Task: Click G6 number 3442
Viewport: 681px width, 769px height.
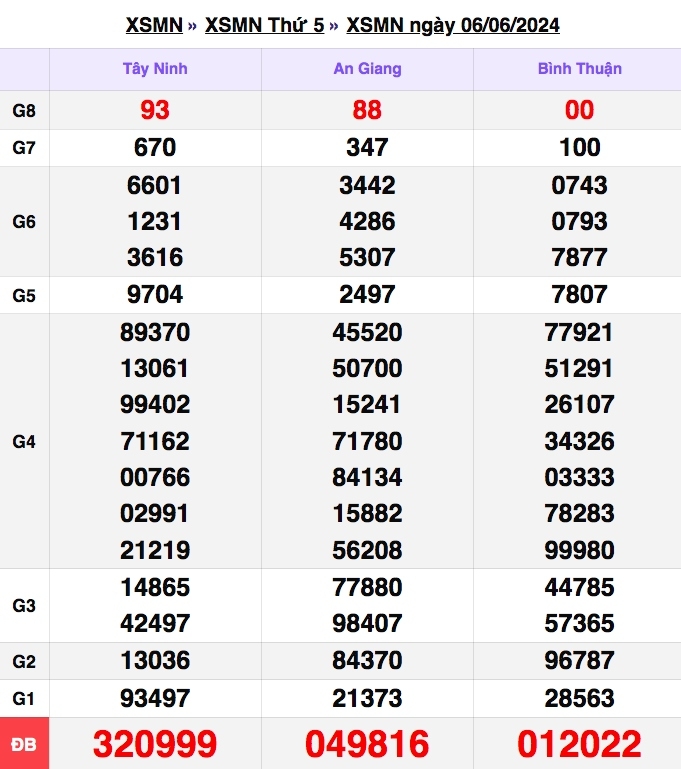Action: coord(367,185)
